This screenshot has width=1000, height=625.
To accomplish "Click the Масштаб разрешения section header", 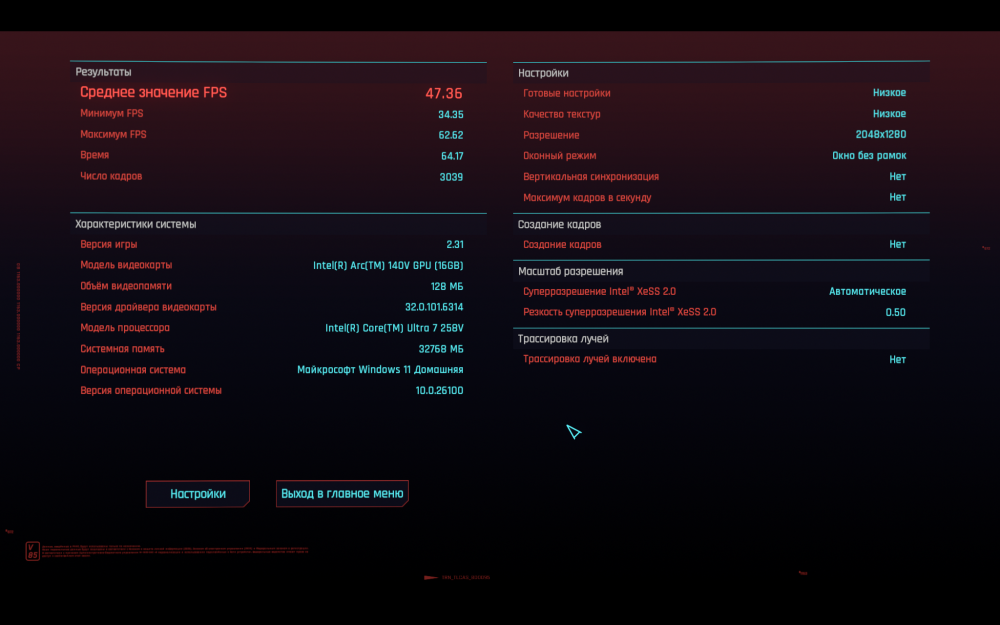I will pos(570,271).
